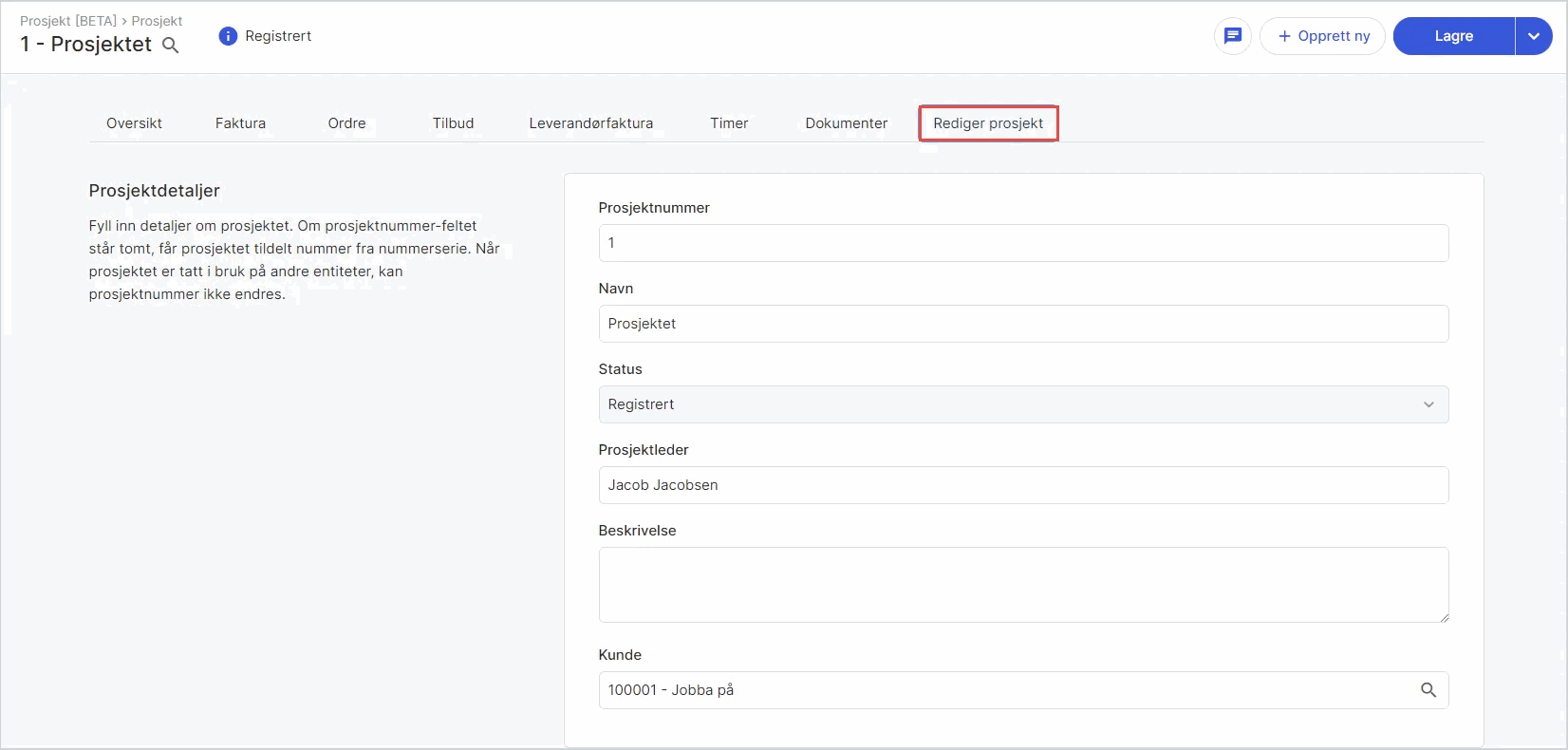Open the Faktura tab
Image resolution: width=1568 pixels, height=750 pixels.
240,123
